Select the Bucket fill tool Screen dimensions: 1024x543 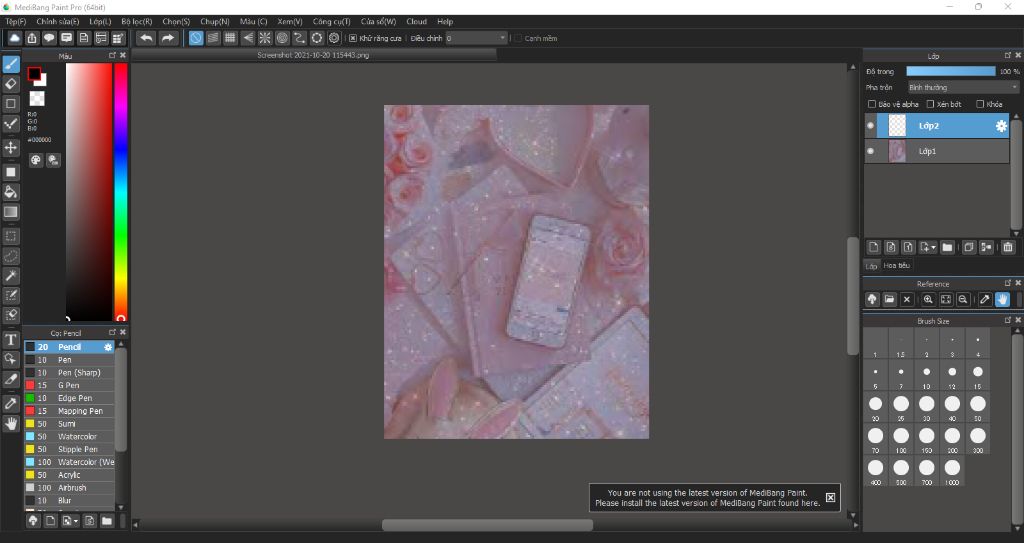tap(11, 192)
